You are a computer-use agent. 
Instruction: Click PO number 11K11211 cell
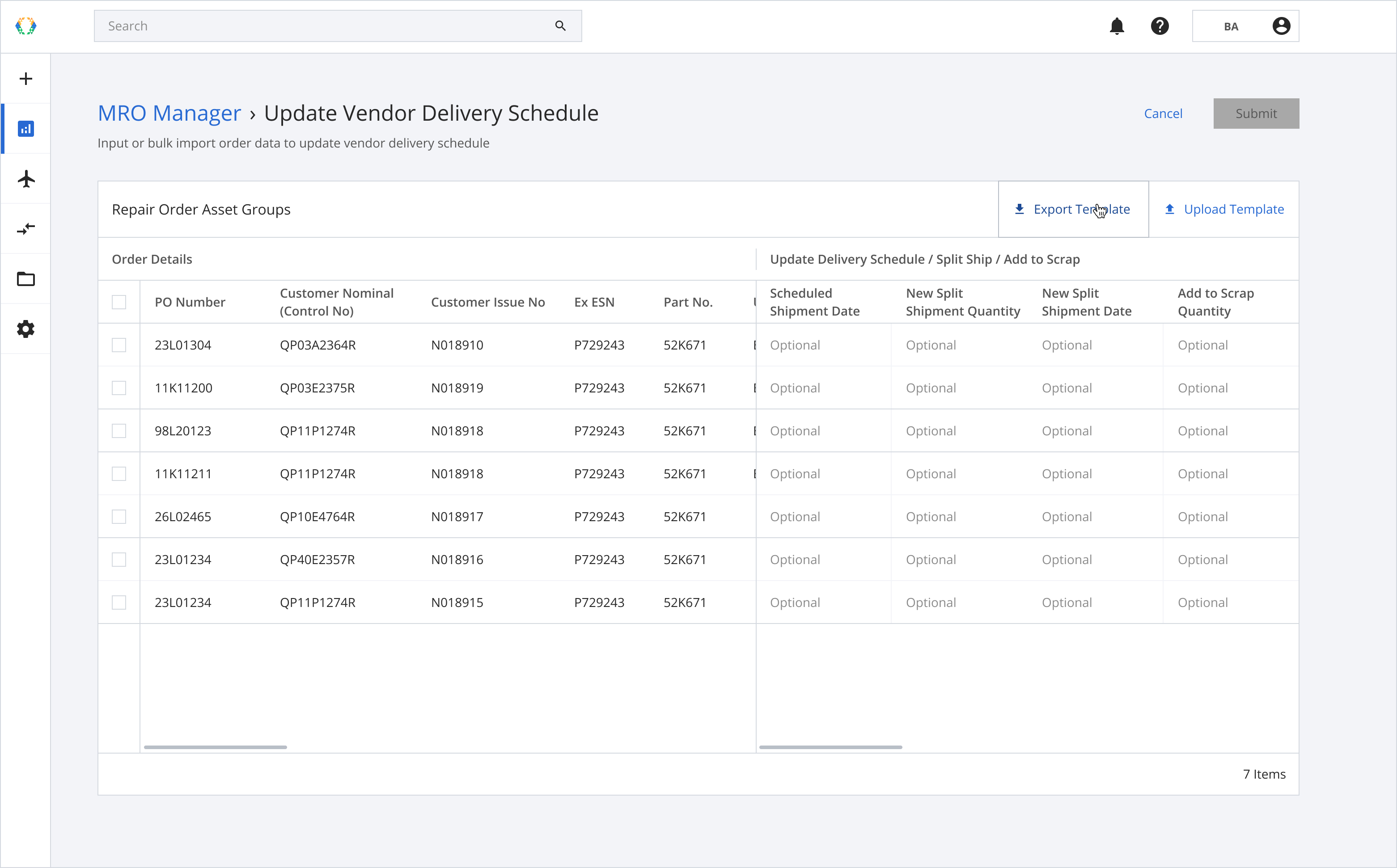point(182,474)
